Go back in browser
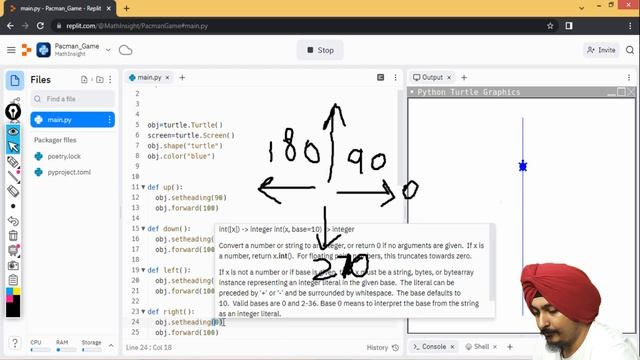This screenshot has height=360, width=640. click(10, 26)
